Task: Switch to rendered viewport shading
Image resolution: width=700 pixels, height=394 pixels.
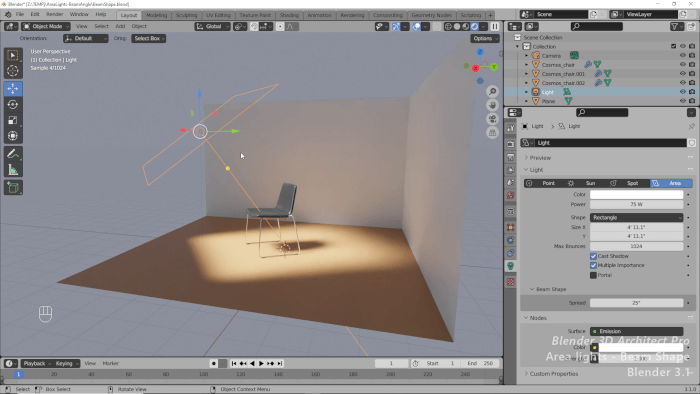Action: [x=475, y=27]
